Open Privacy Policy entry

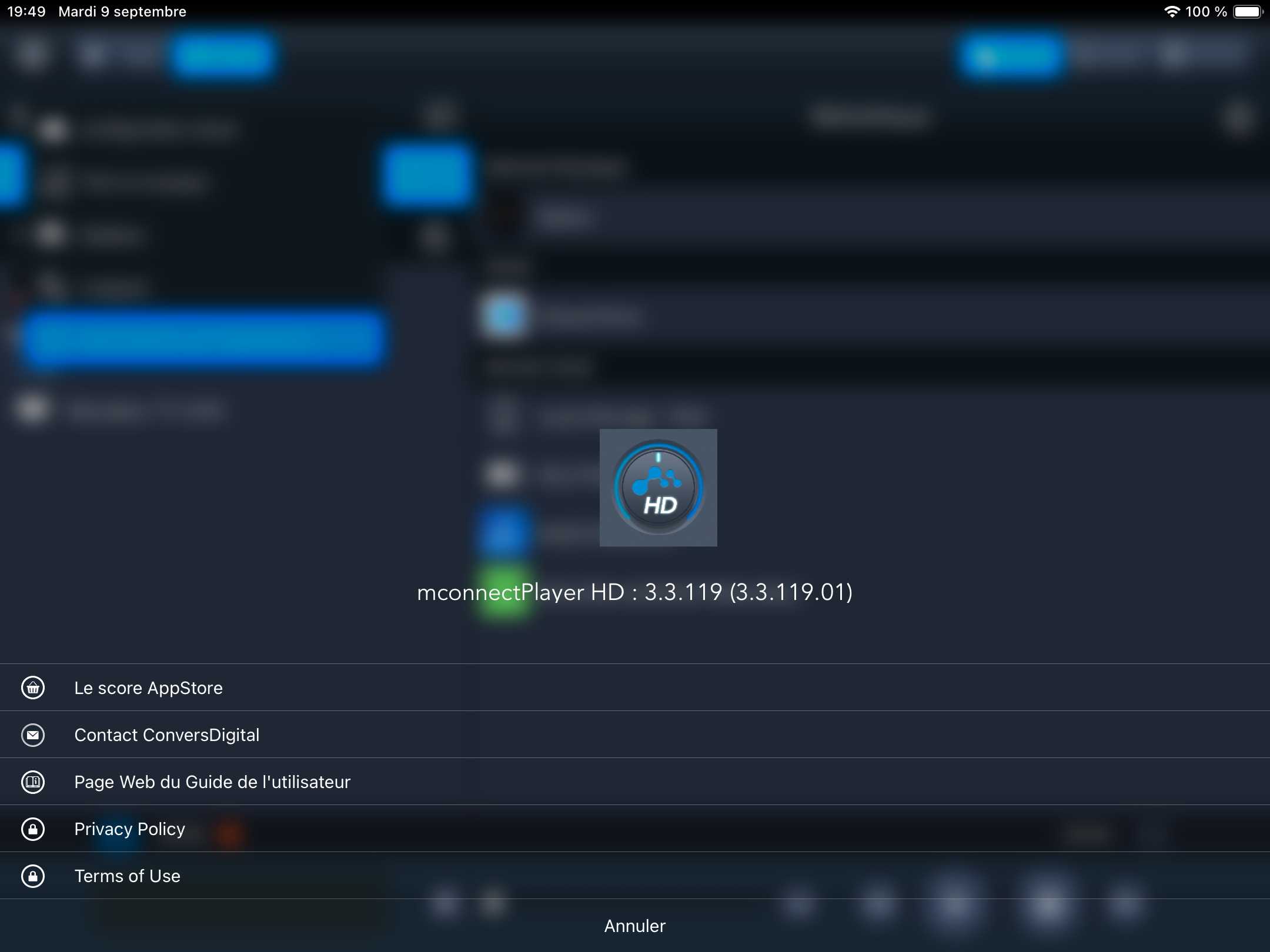(635, 829)
